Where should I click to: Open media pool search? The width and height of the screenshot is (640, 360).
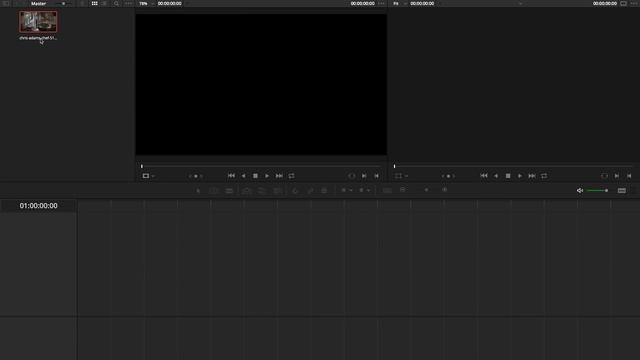(116, 3)
